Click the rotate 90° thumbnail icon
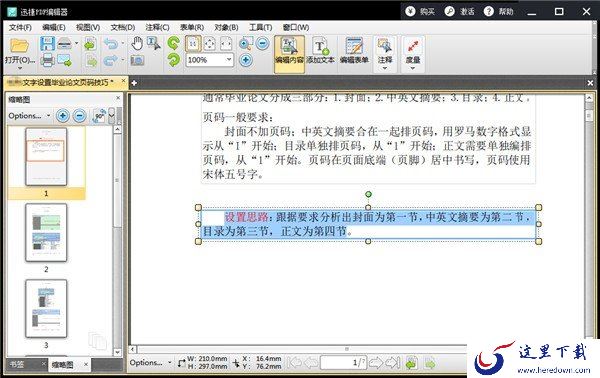Viewport: 600px width, 378px height. pos(98,116)
